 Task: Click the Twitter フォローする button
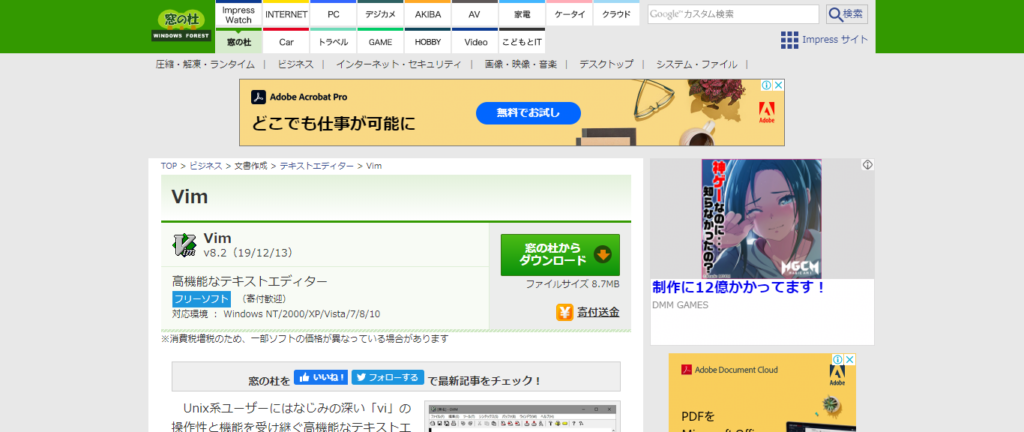point(387,377)
